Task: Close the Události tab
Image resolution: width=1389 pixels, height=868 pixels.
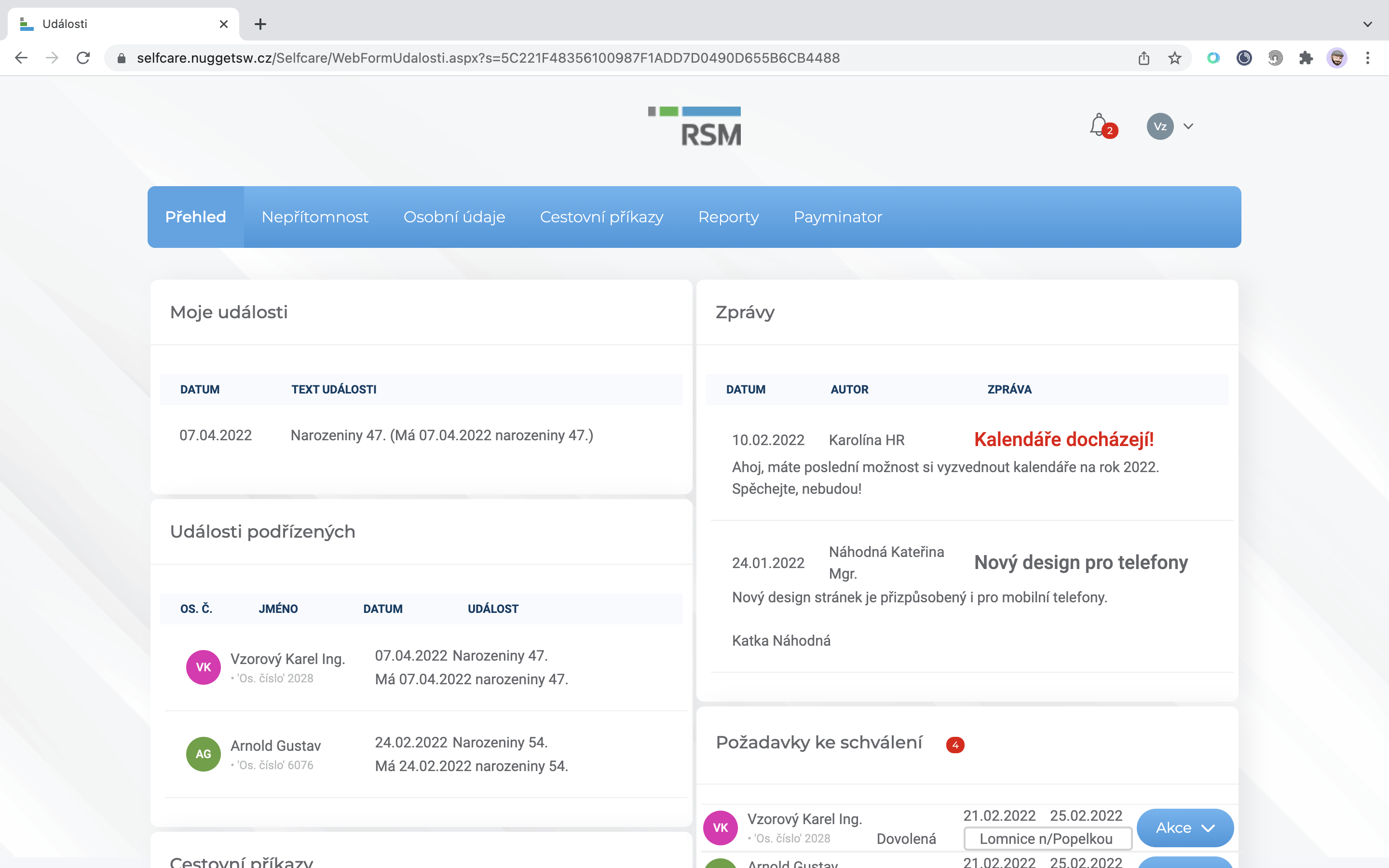Action: [224, 24]
